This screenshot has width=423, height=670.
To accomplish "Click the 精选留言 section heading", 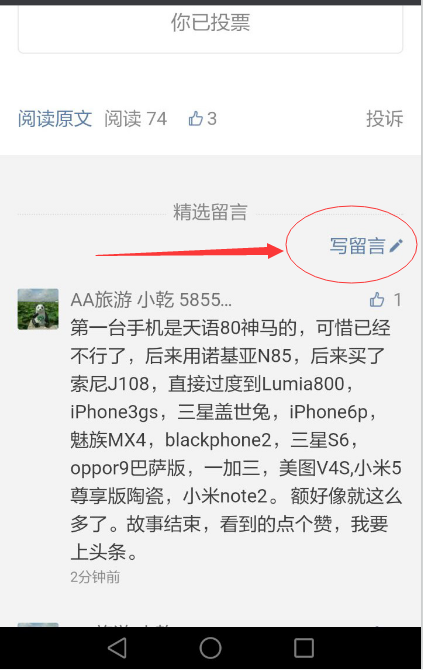I will click(x=210, y=212).
